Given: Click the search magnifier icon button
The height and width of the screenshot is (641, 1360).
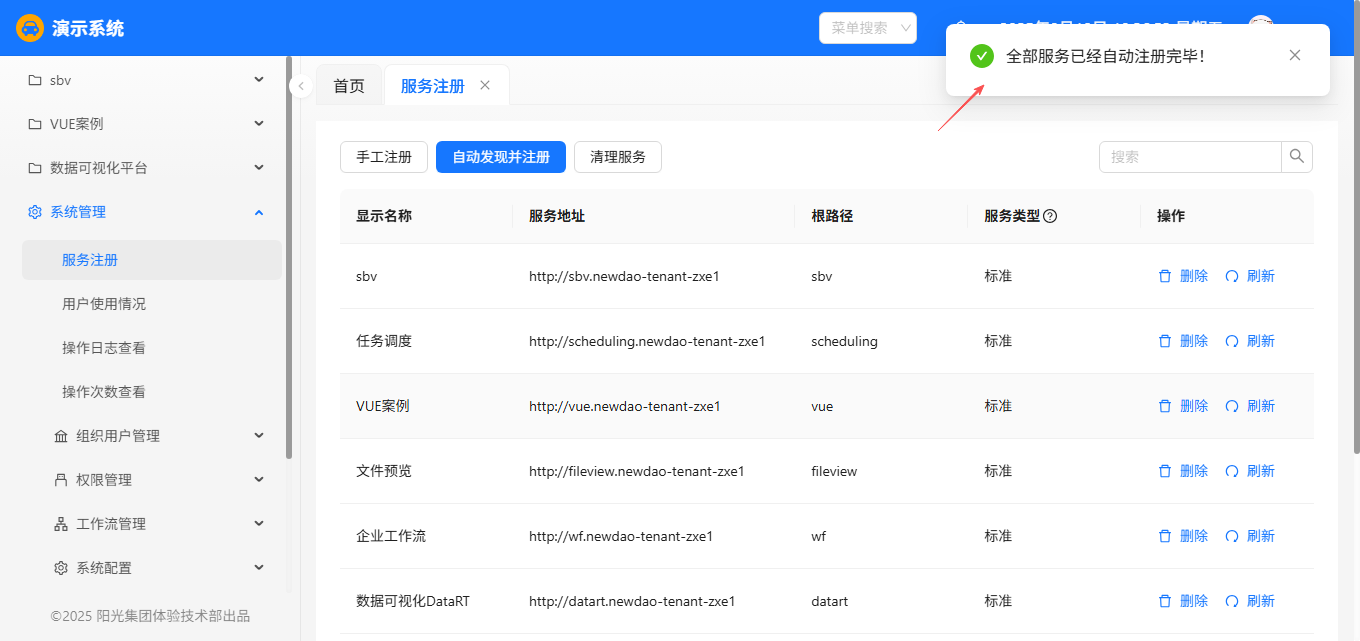Looking at the screenshot, I should [x=1297, y=157].
